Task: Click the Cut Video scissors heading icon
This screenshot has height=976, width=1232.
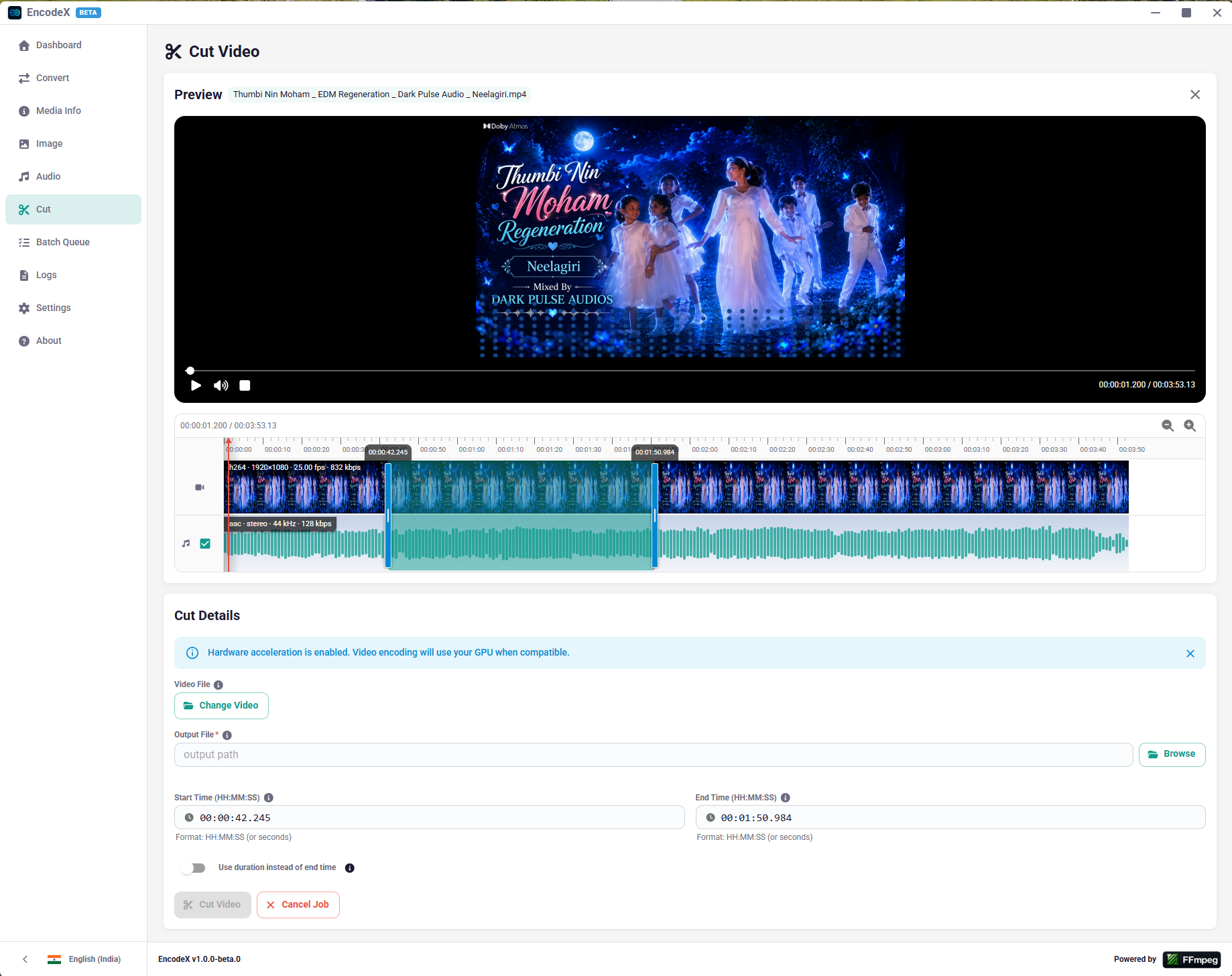Action: click(174, 52)
